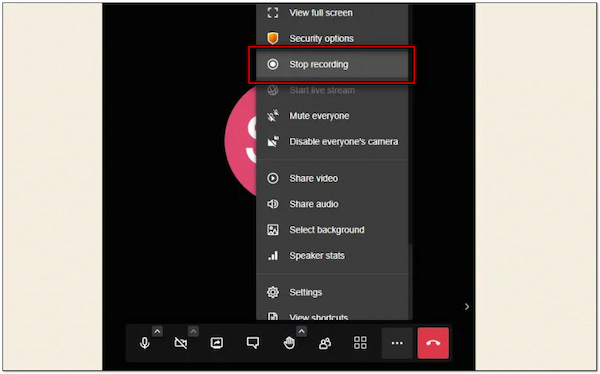Toggle the microphone in the toolbar
Image resolution: width=600 pixels, height=374 pixels.
click(145, 343)
